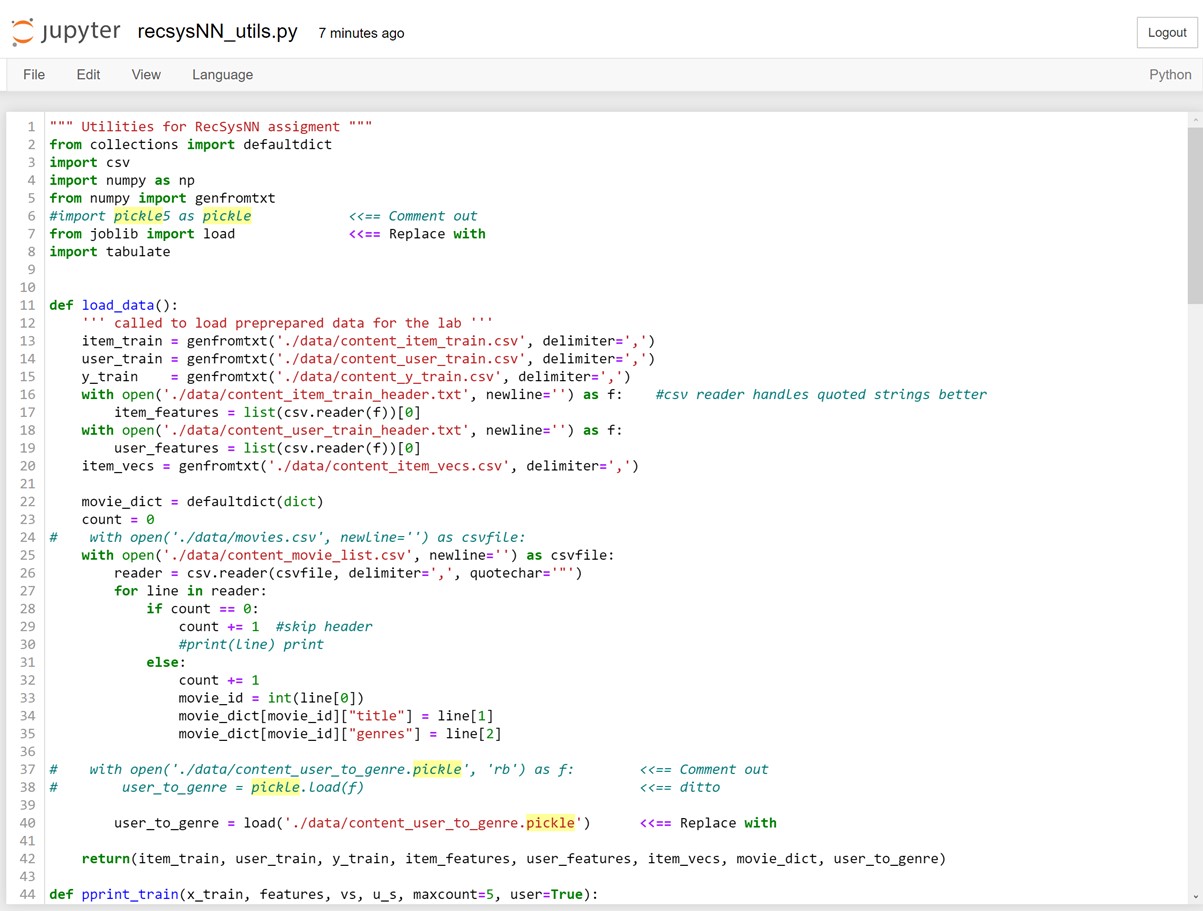Click the Python language indicator
The width and height of the screenshot is (1203, 911).
(x=1170, y=75)
